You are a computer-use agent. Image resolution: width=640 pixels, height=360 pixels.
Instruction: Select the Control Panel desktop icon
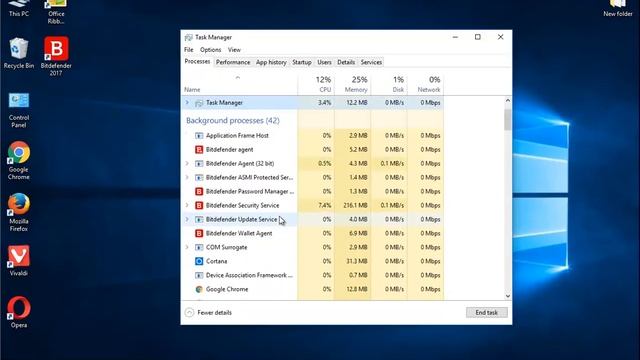(19, 110)
